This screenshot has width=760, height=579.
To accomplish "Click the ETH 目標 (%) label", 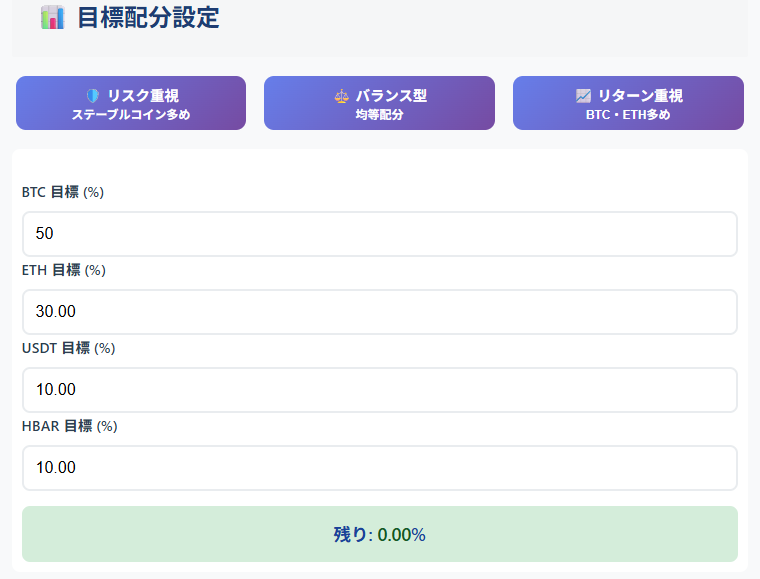I will coord(64,270).
